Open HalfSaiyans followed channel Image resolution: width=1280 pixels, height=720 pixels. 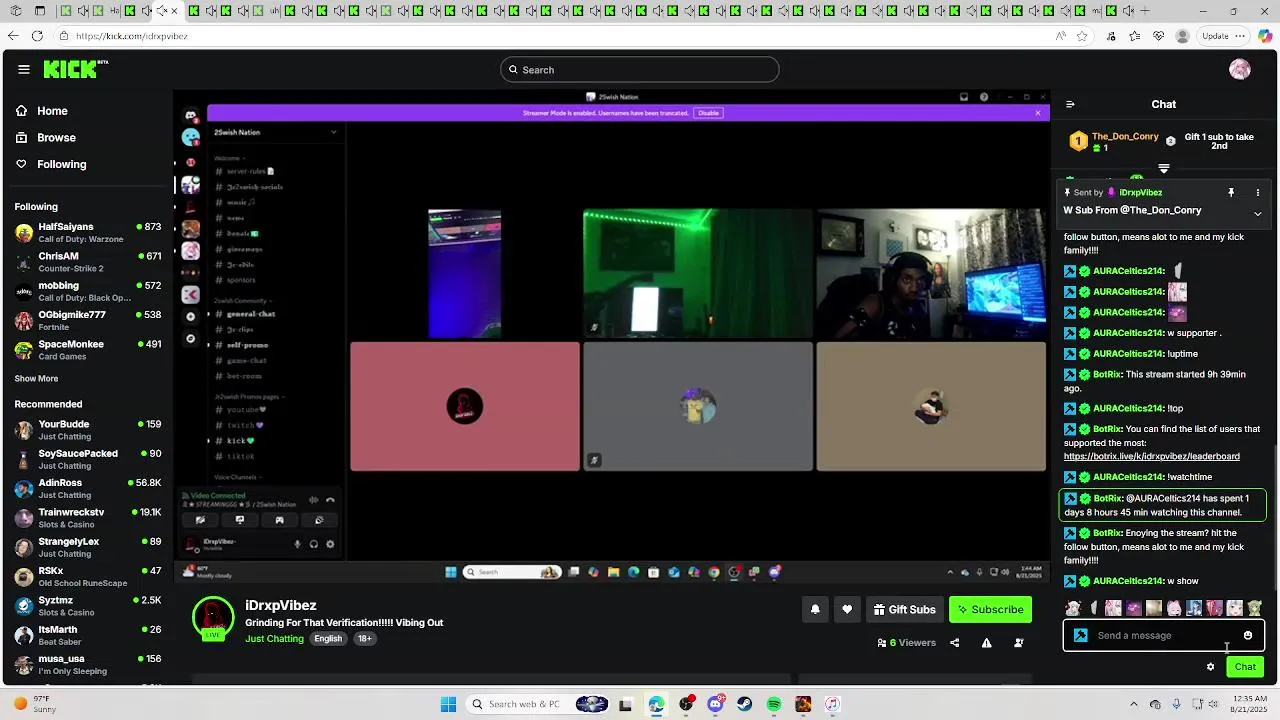click(88, 233)
